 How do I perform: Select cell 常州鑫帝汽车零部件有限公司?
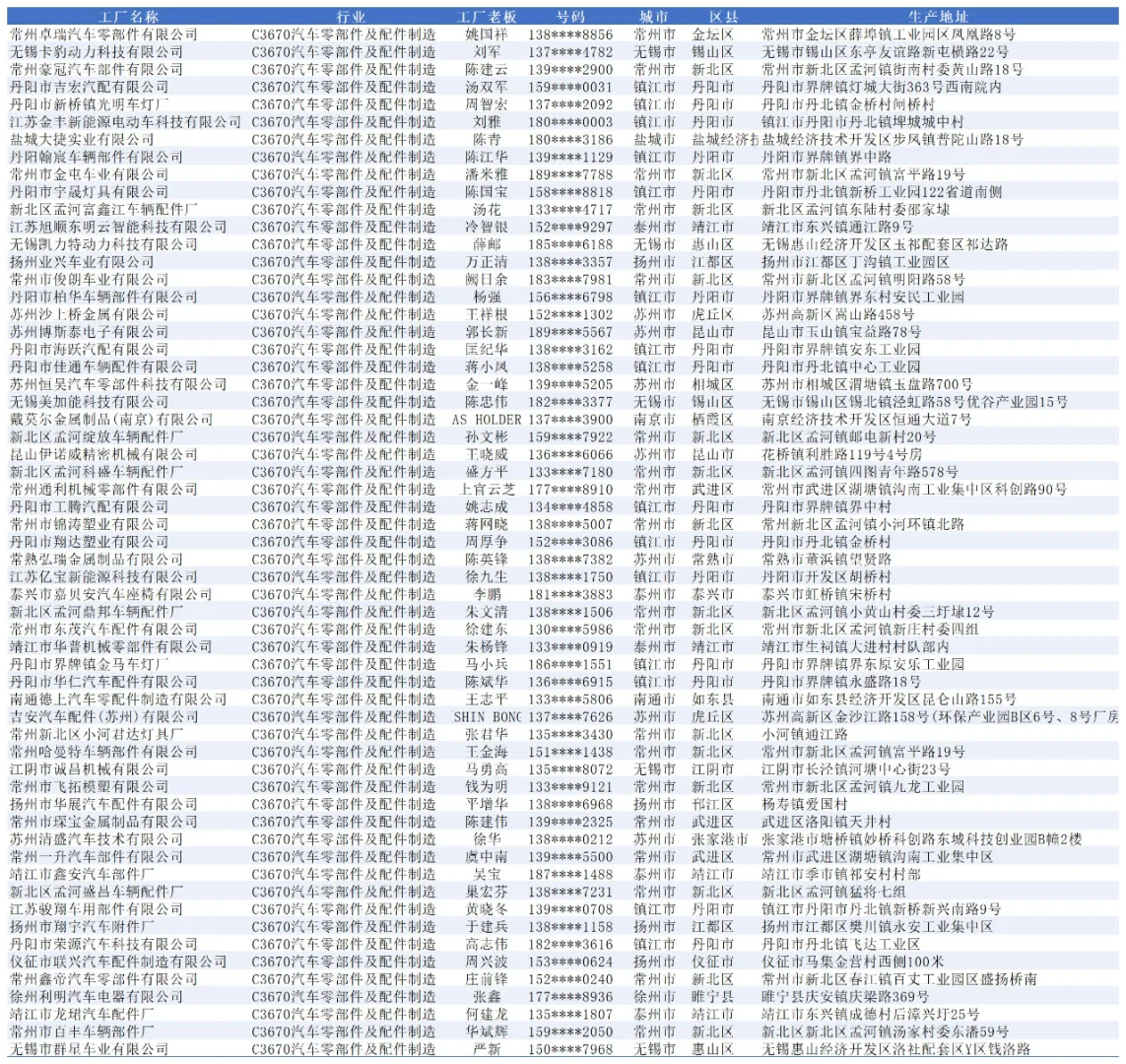[x=103, y=979]
